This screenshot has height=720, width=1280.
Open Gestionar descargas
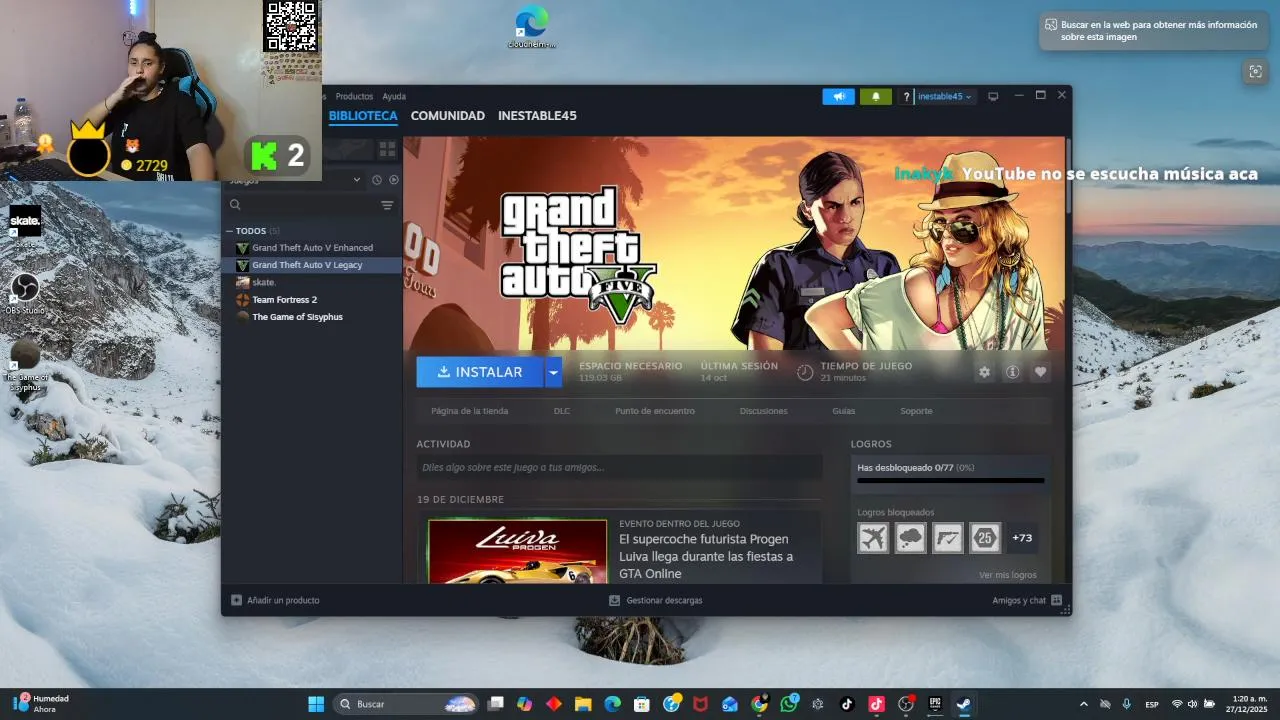(656, 600)
